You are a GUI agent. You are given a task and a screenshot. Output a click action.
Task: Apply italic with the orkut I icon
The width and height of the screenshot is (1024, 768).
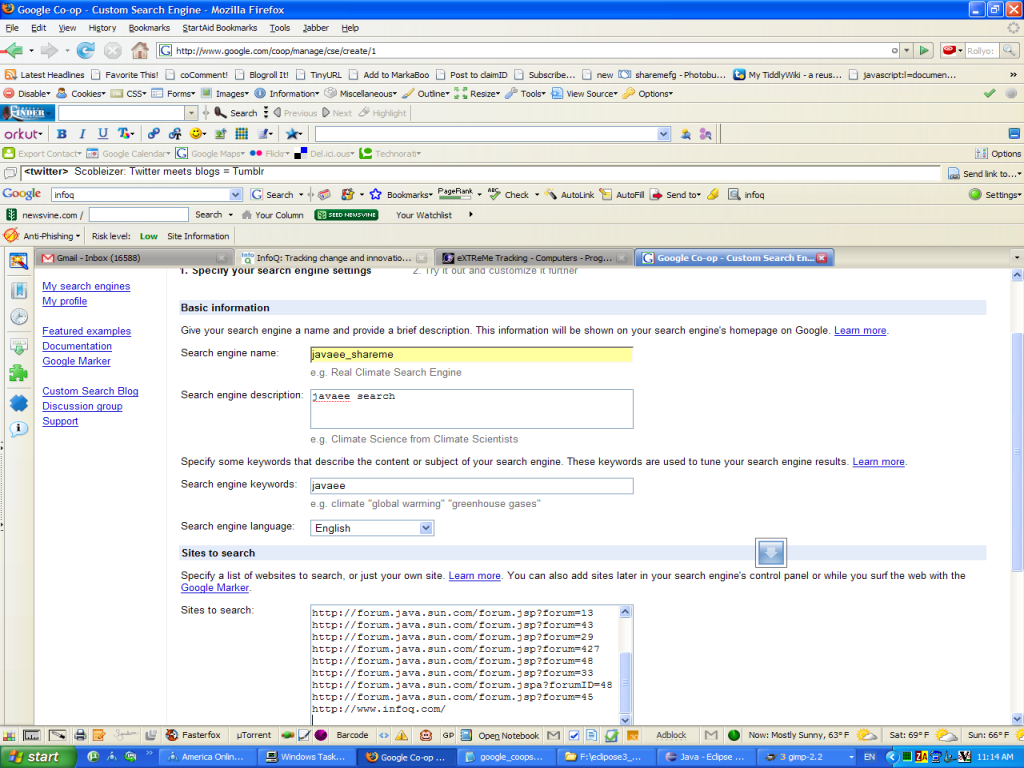pyautogui.click(x=82, y=134)
